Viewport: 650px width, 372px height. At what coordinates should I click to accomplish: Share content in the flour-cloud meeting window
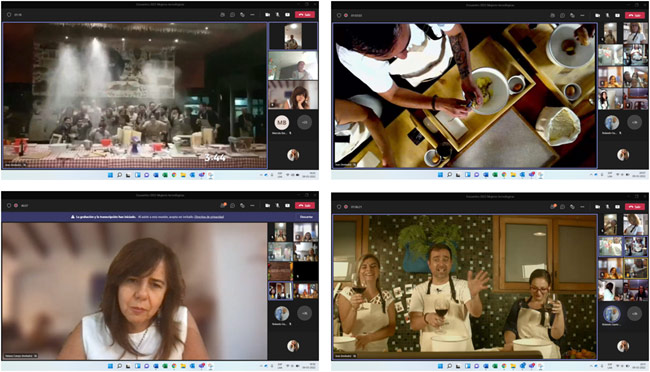tap(287, 15)
